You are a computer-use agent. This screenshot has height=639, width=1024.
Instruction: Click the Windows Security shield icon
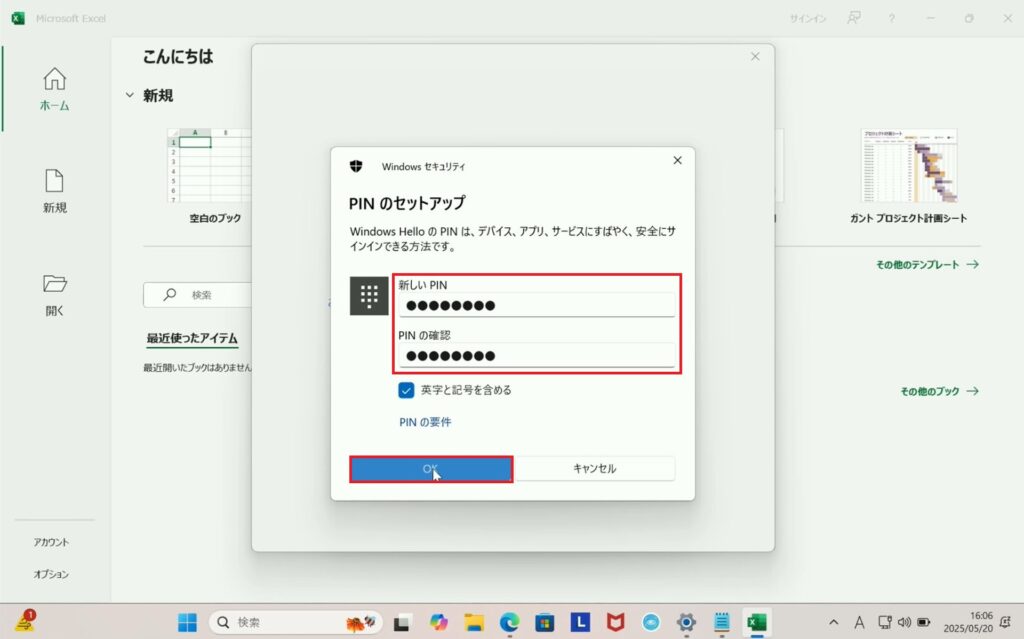[356, 166]
